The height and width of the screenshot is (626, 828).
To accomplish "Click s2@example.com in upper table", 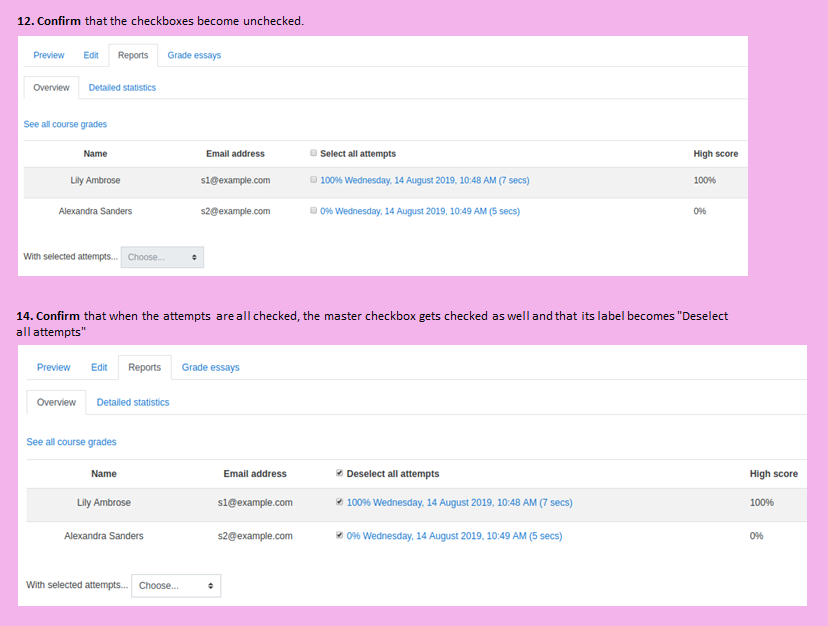I will coord(235,211).
